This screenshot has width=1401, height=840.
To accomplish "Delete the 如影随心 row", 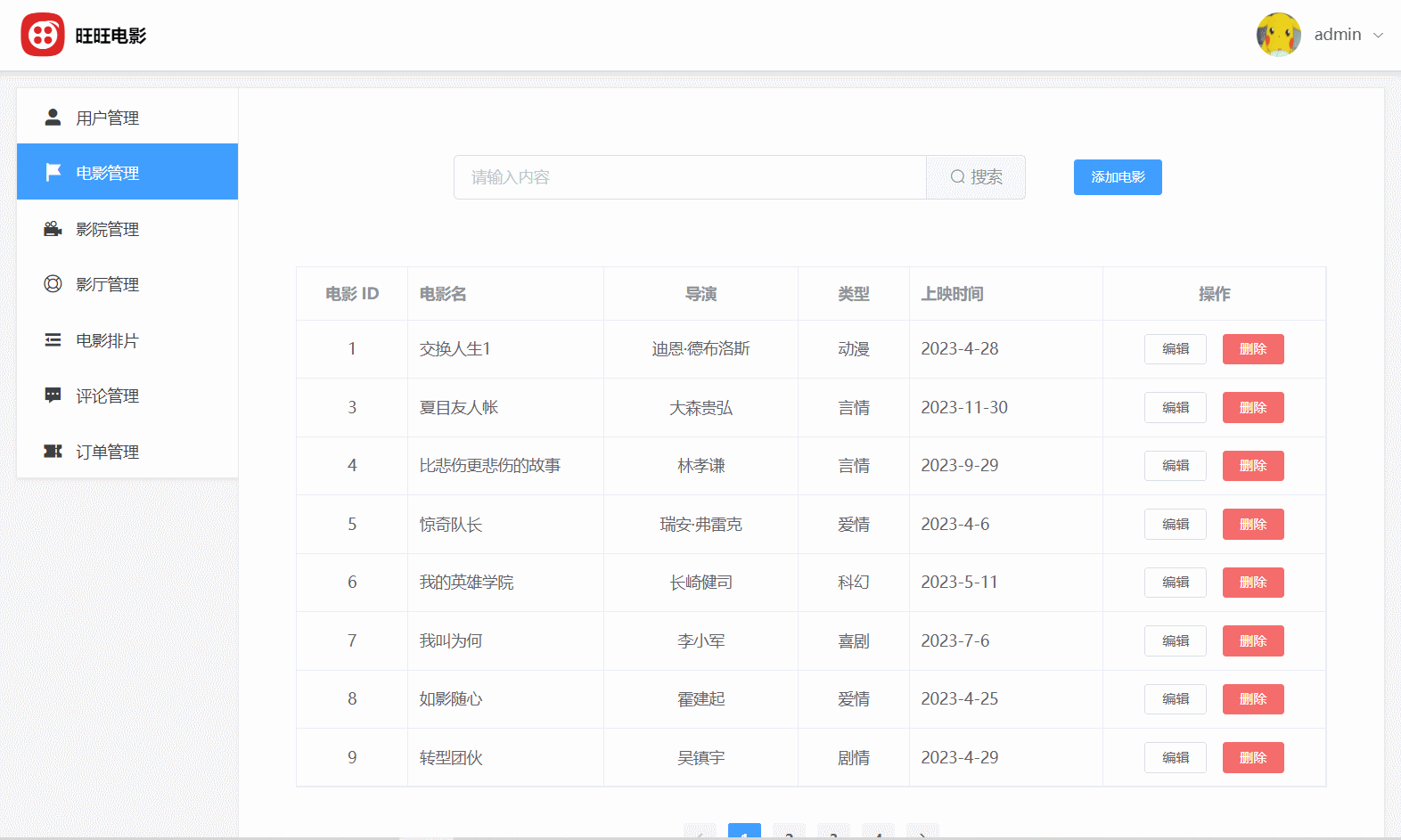I will point(1253,699).
